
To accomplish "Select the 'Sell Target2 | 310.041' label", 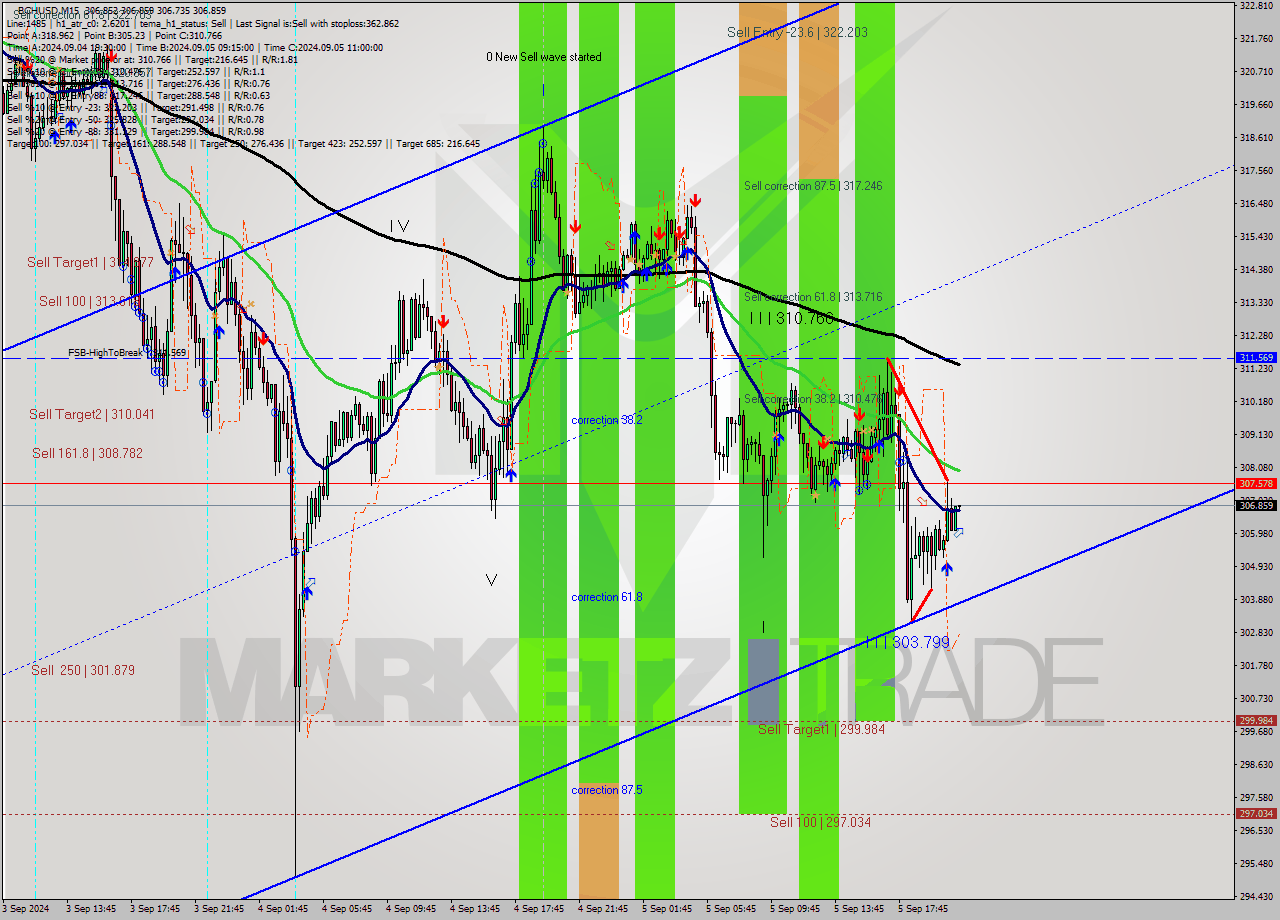I will pos(91,414).
